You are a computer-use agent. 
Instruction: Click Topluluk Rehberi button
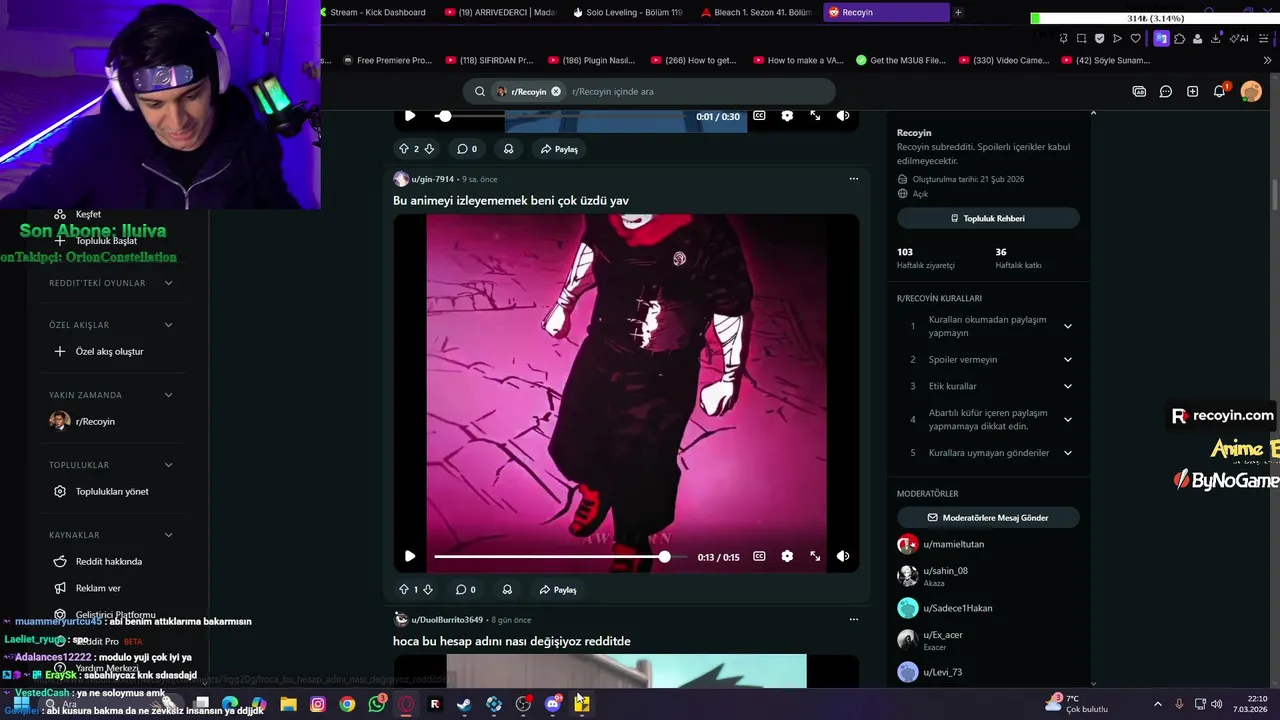click(988, 218)
